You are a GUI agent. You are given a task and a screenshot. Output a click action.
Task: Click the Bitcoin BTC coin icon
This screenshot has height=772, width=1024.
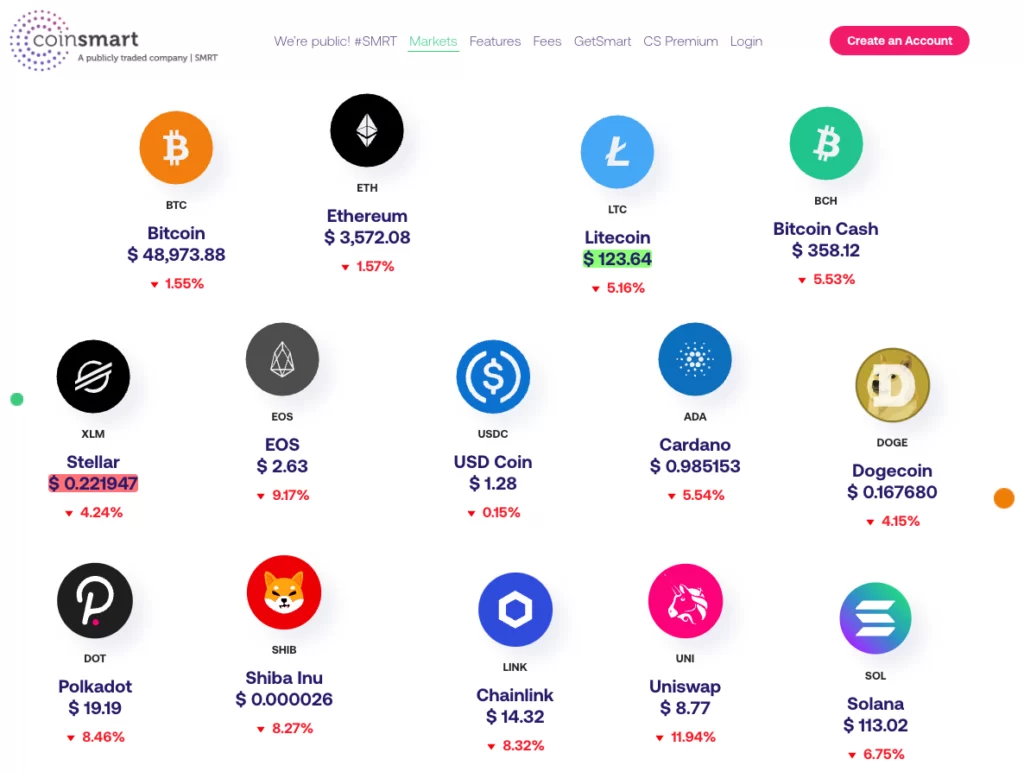[176, 146]
